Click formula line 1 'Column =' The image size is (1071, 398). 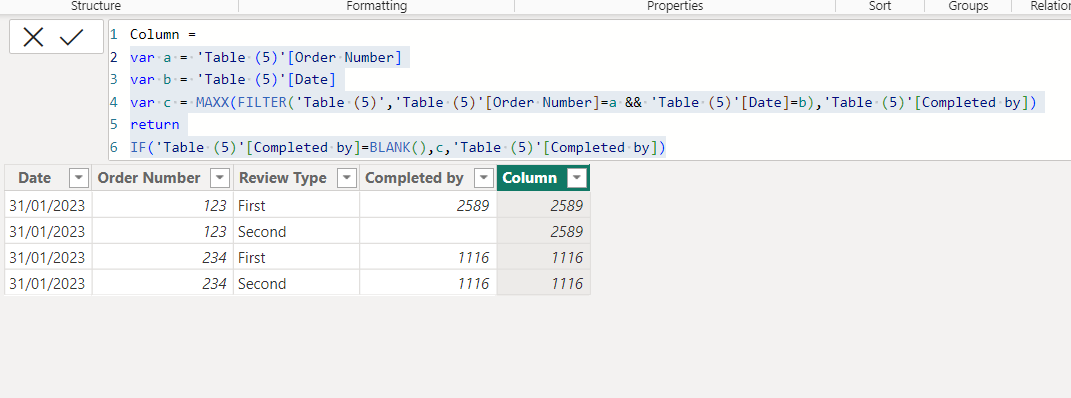click(163, 34)
